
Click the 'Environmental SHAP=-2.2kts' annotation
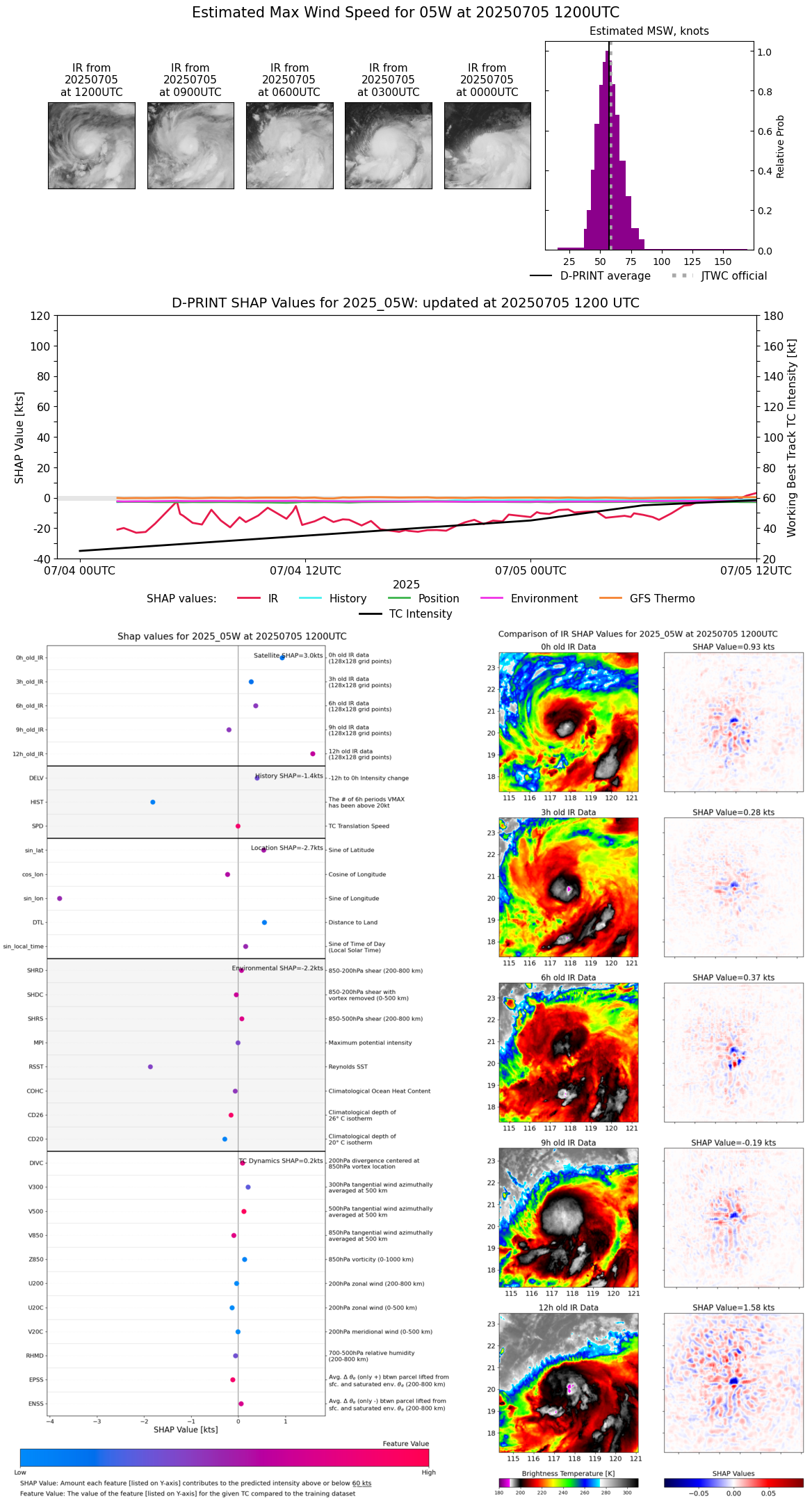(277, 968)
